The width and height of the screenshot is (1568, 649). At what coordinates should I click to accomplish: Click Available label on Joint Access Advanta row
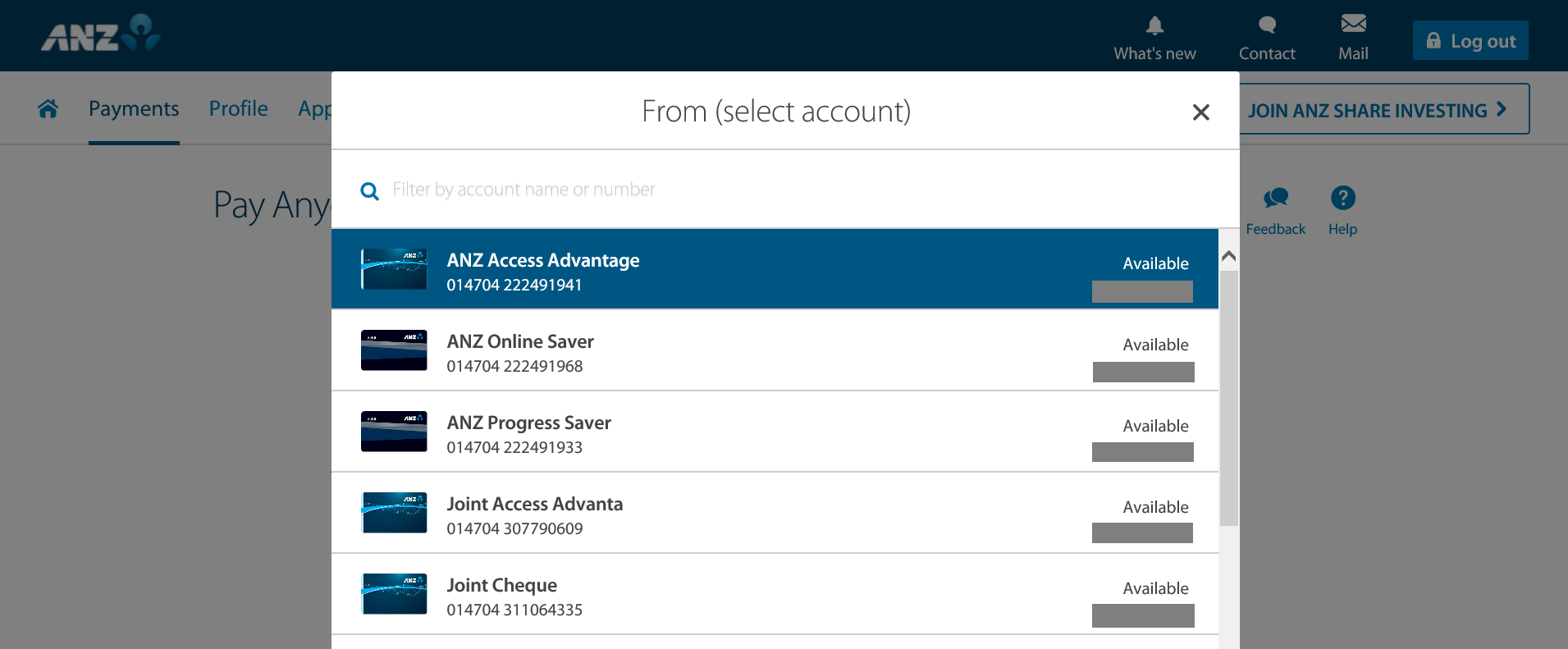coord(1155,507)
